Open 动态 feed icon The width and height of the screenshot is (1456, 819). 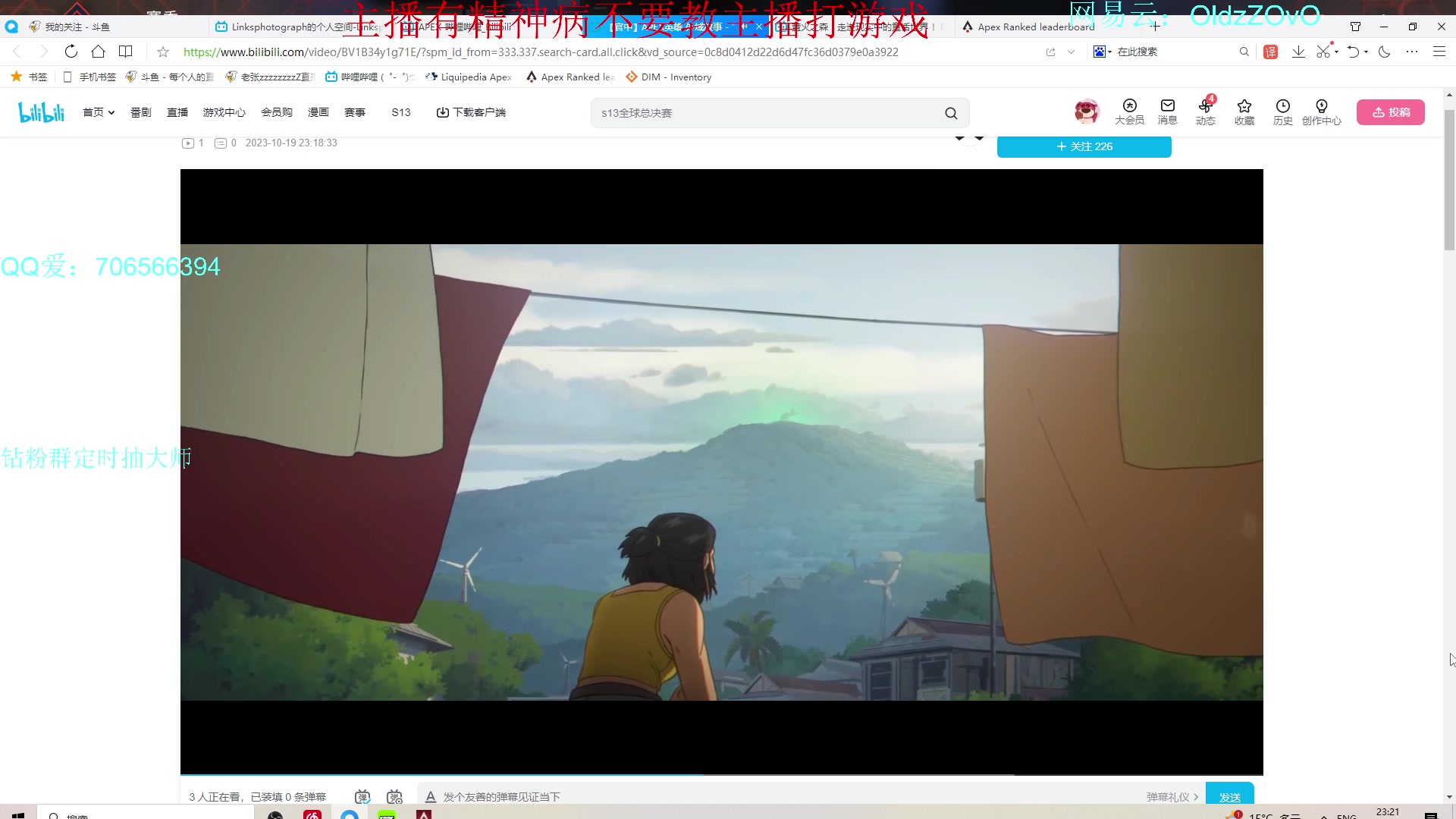1206,112
